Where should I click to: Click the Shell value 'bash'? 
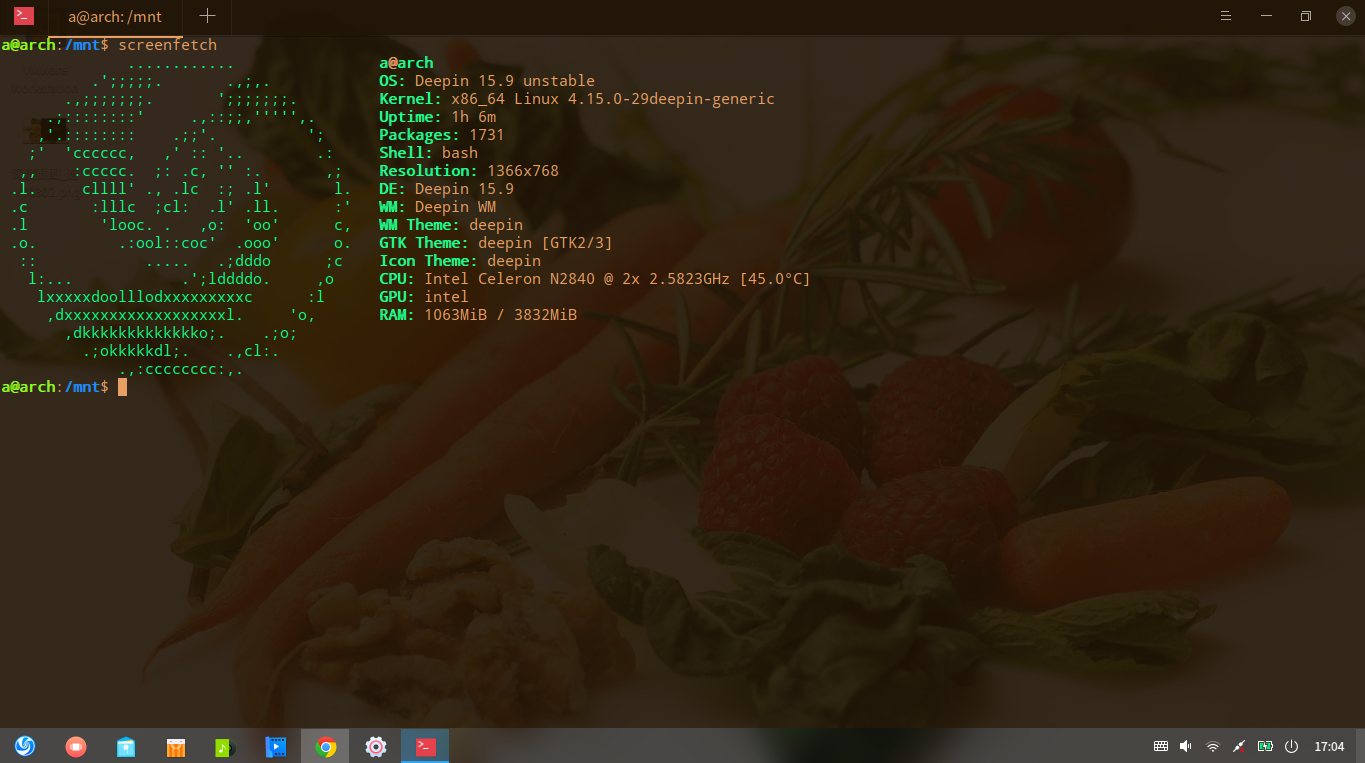click(x=460, y=153)
